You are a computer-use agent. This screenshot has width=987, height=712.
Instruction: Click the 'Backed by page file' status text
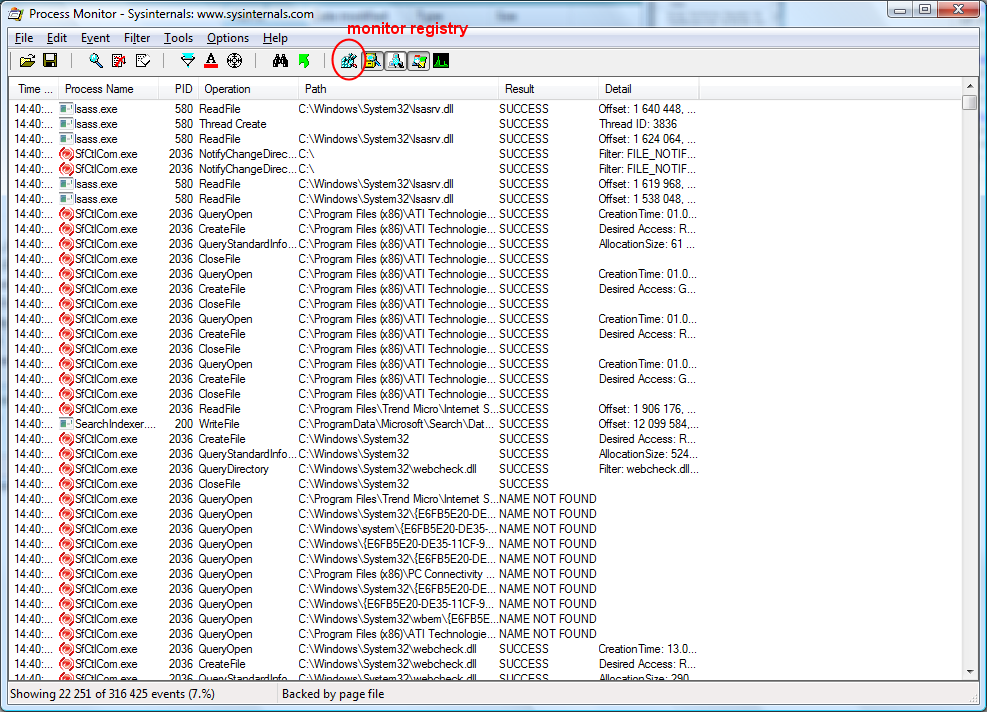coord(333,694)
